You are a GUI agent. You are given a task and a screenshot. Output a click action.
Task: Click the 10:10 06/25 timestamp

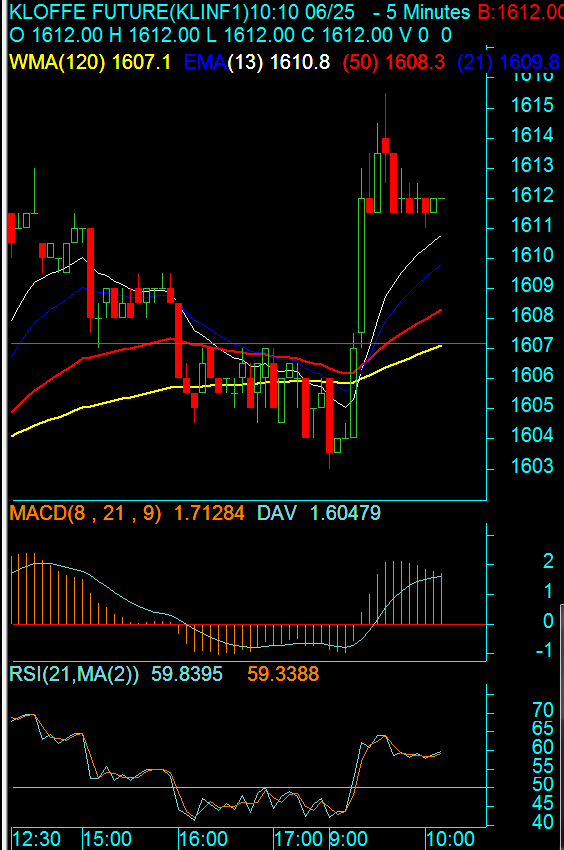tap(303, 12)
